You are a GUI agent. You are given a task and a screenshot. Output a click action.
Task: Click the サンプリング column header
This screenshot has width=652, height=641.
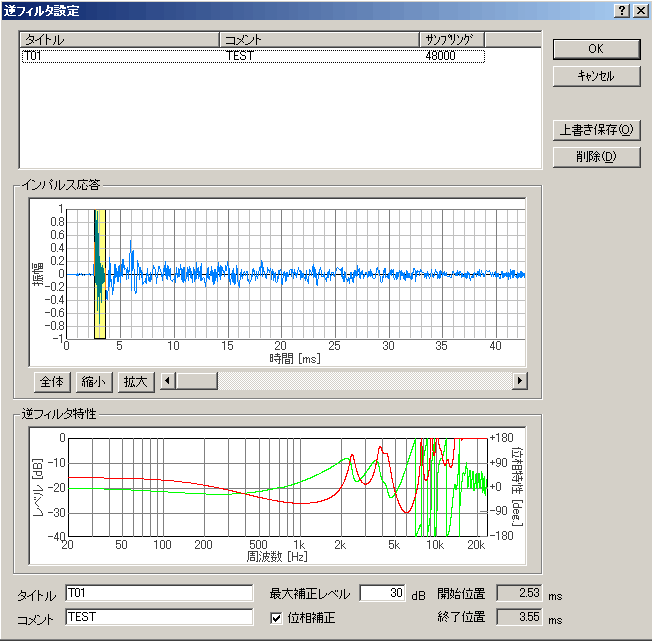click(x=452, y=40)
